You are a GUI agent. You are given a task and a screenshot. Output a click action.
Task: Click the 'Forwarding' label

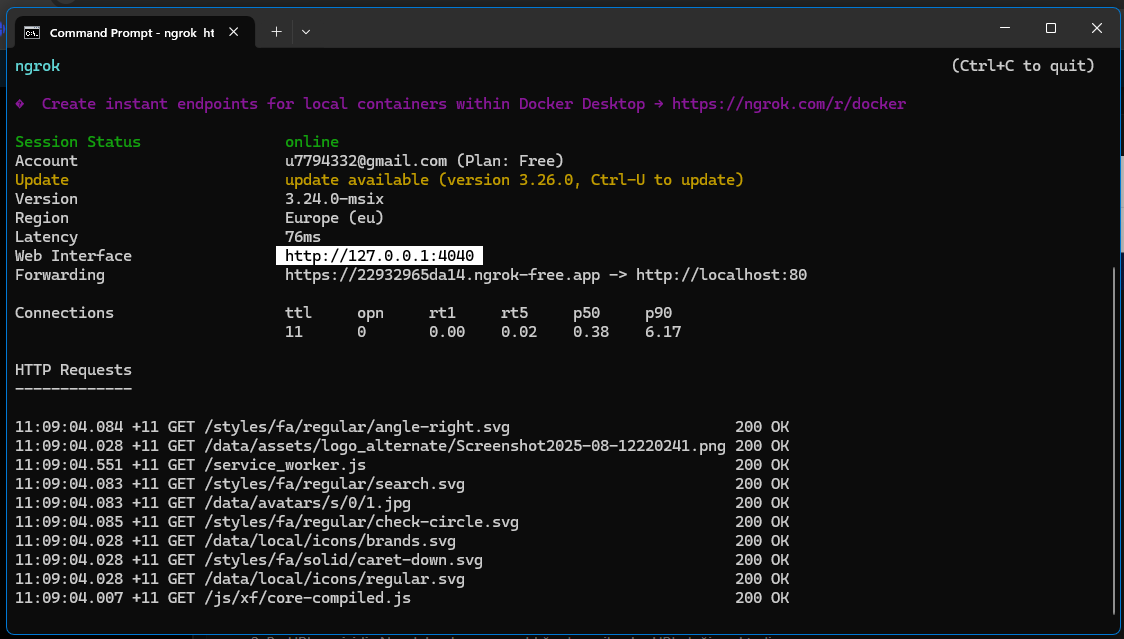pos(59,275)
